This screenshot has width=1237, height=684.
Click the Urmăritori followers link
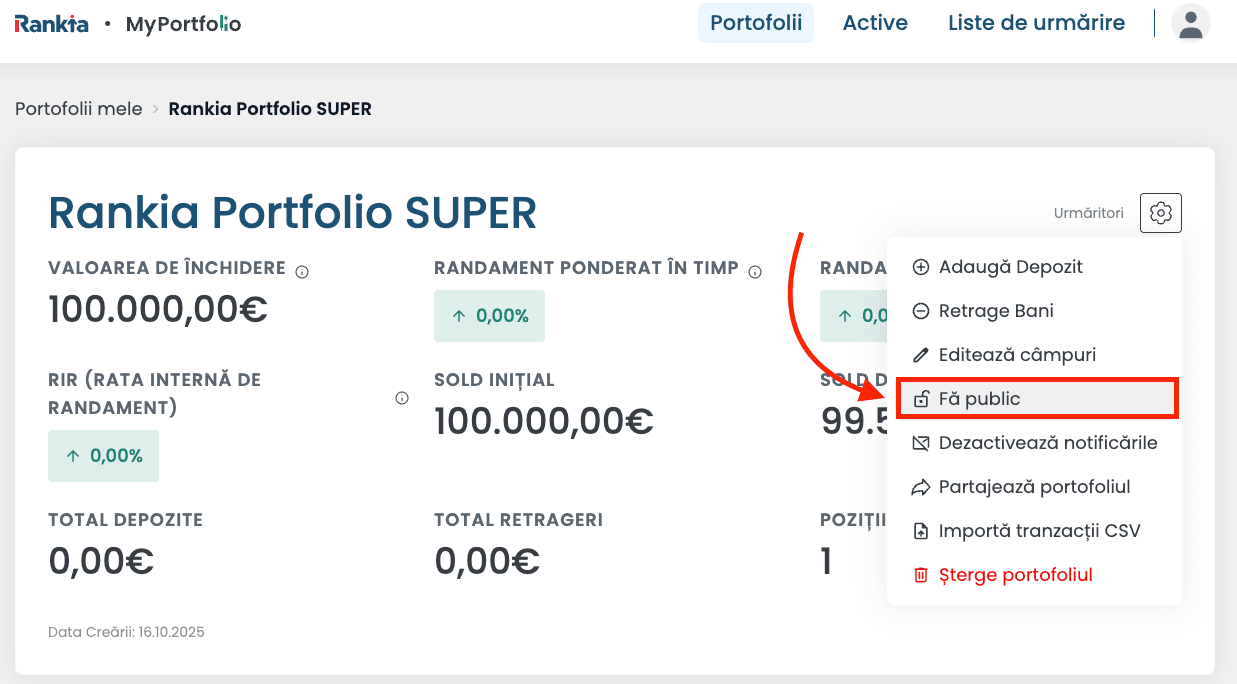1088,213
